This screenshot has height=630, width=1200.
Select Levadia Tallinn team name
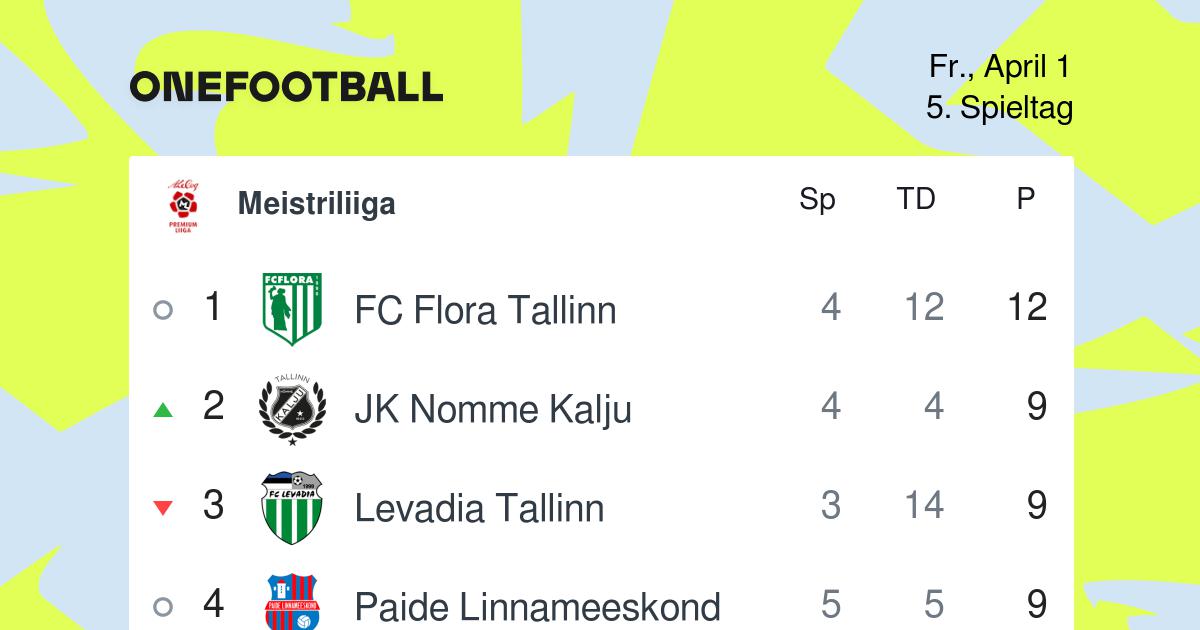479,508
